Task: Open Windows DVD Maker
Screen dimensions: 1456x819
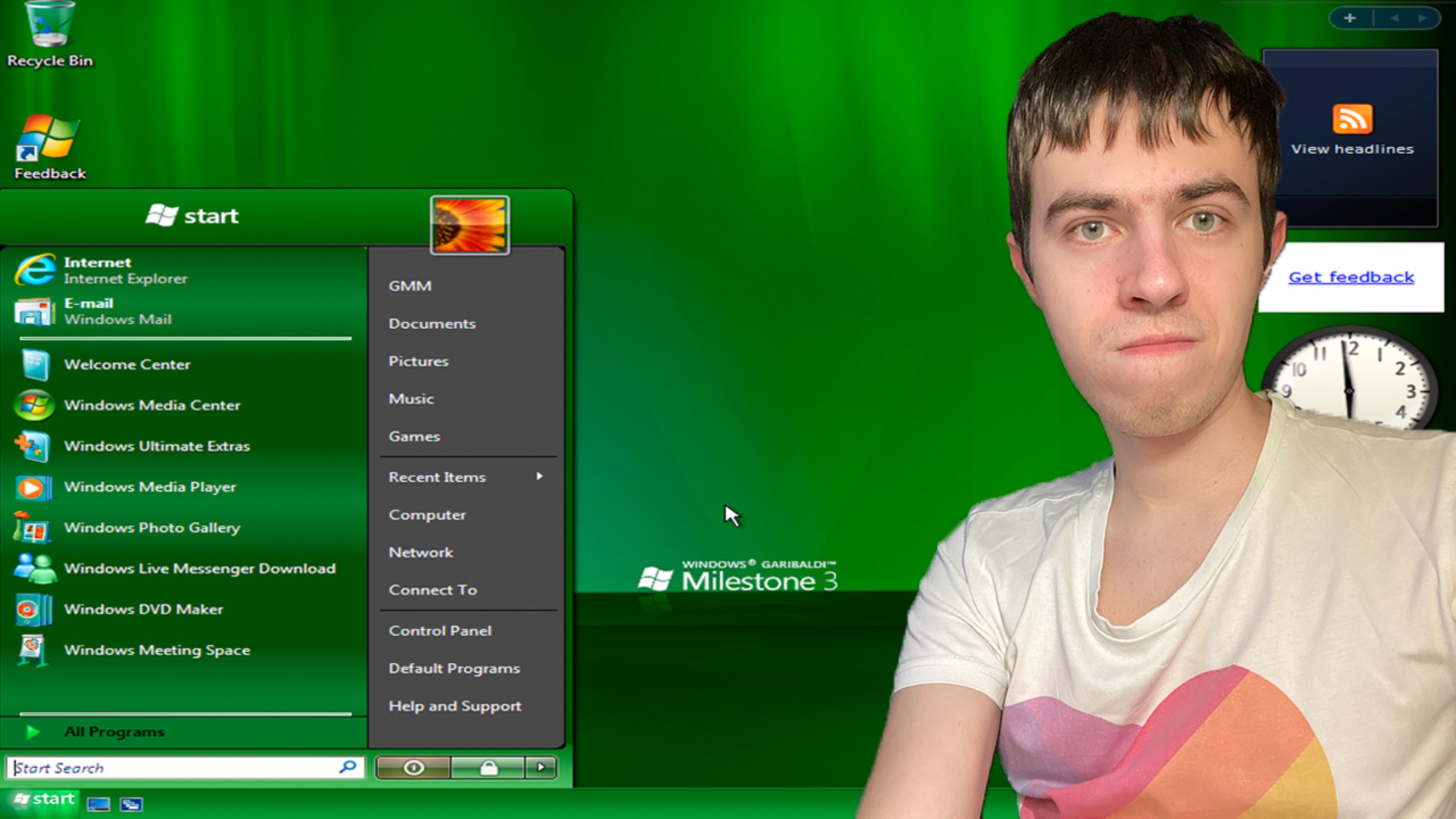Action: [143, 609]
